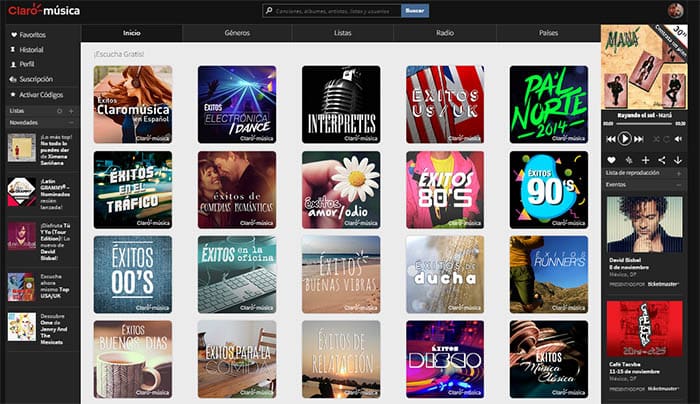The image size is (700, 404).
Task: Open Éxitos US / UK playlist
Action: 445,104
